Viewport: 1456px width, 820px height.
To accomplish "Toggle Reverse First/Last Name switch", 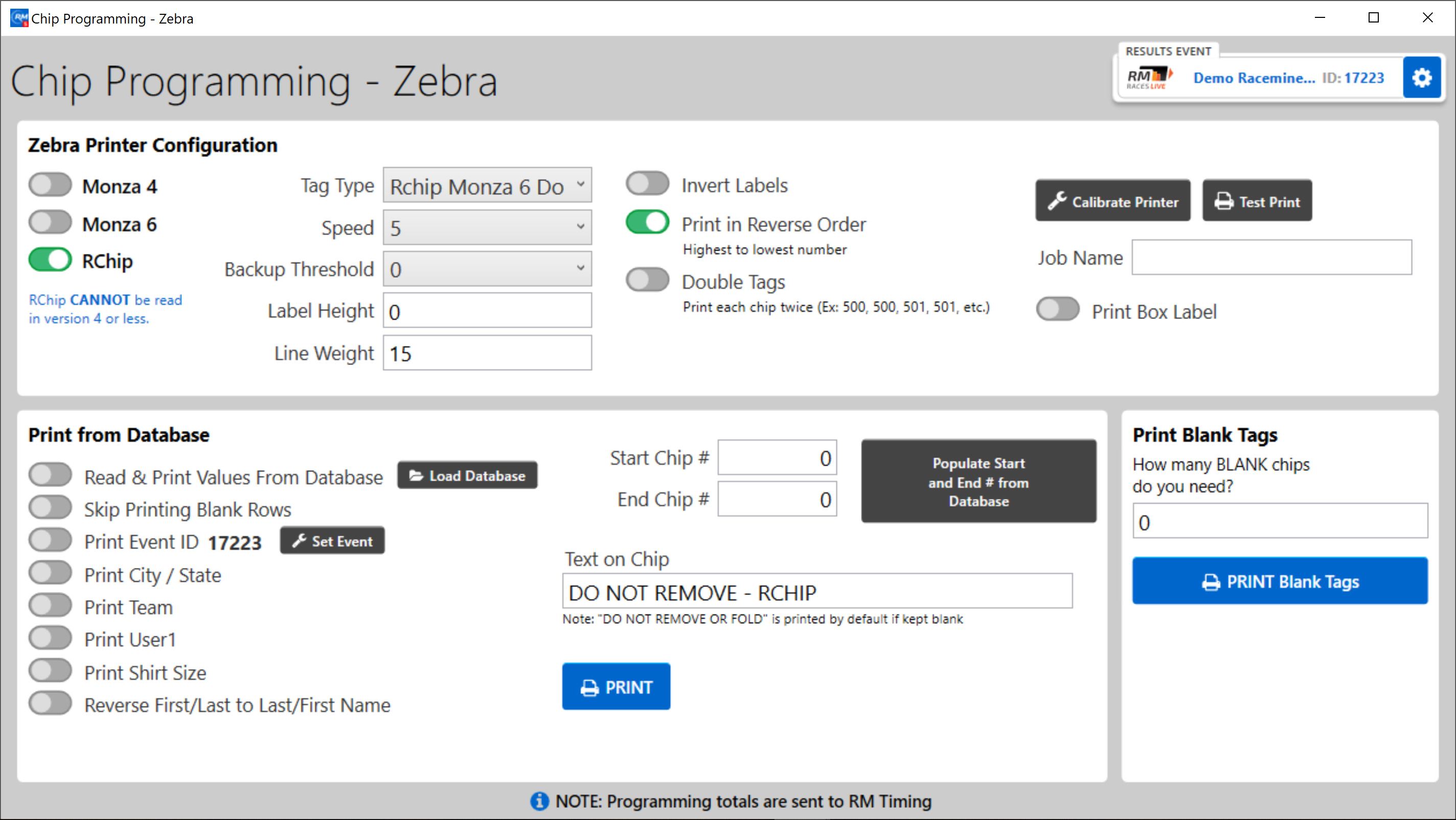I will point(50,703).
